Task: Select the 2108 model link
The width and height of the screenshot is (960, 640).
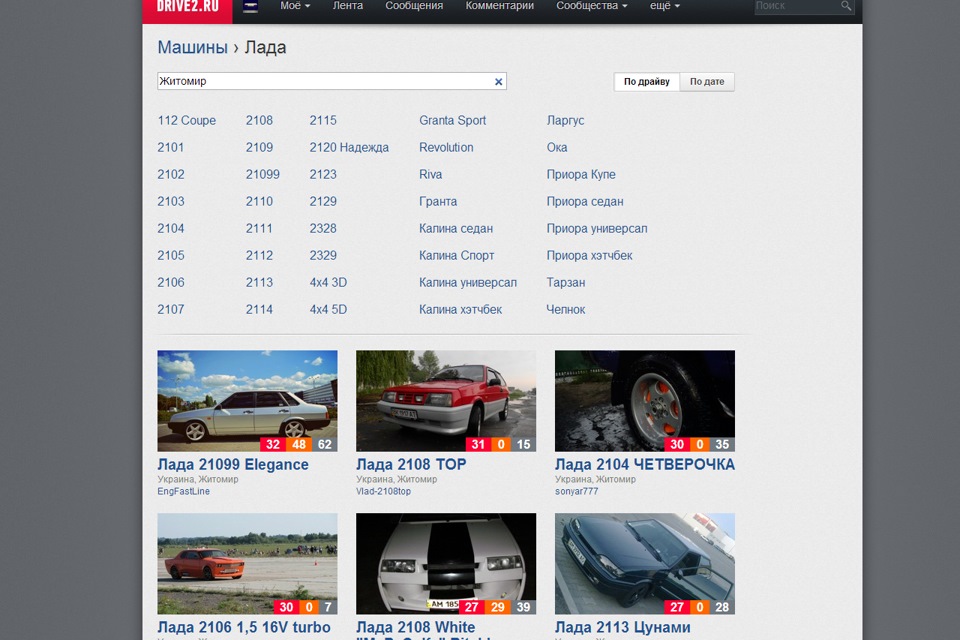Action: [260, 121]
